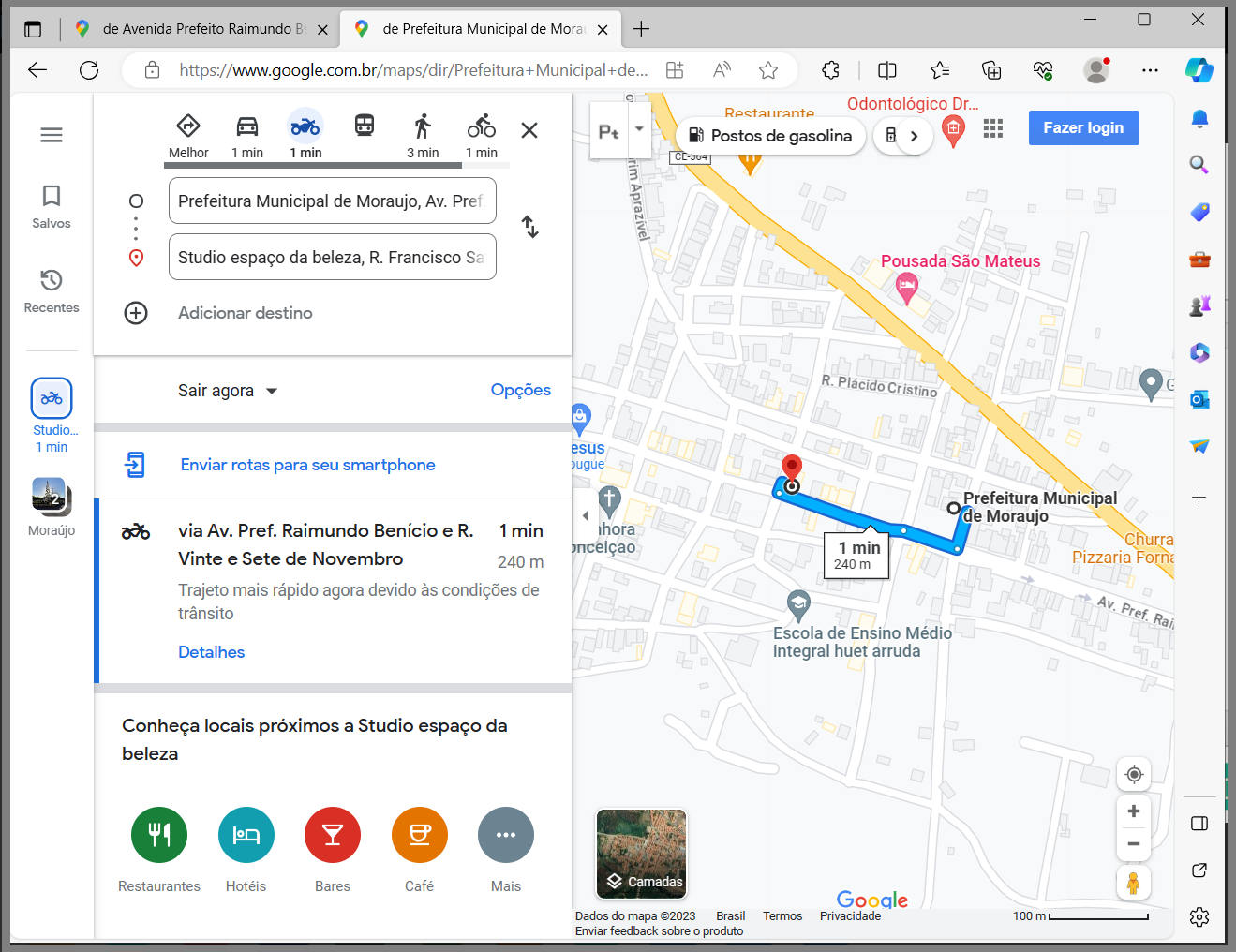Add this page to favorites star
1236x952 pixels.
pos(768,70)
